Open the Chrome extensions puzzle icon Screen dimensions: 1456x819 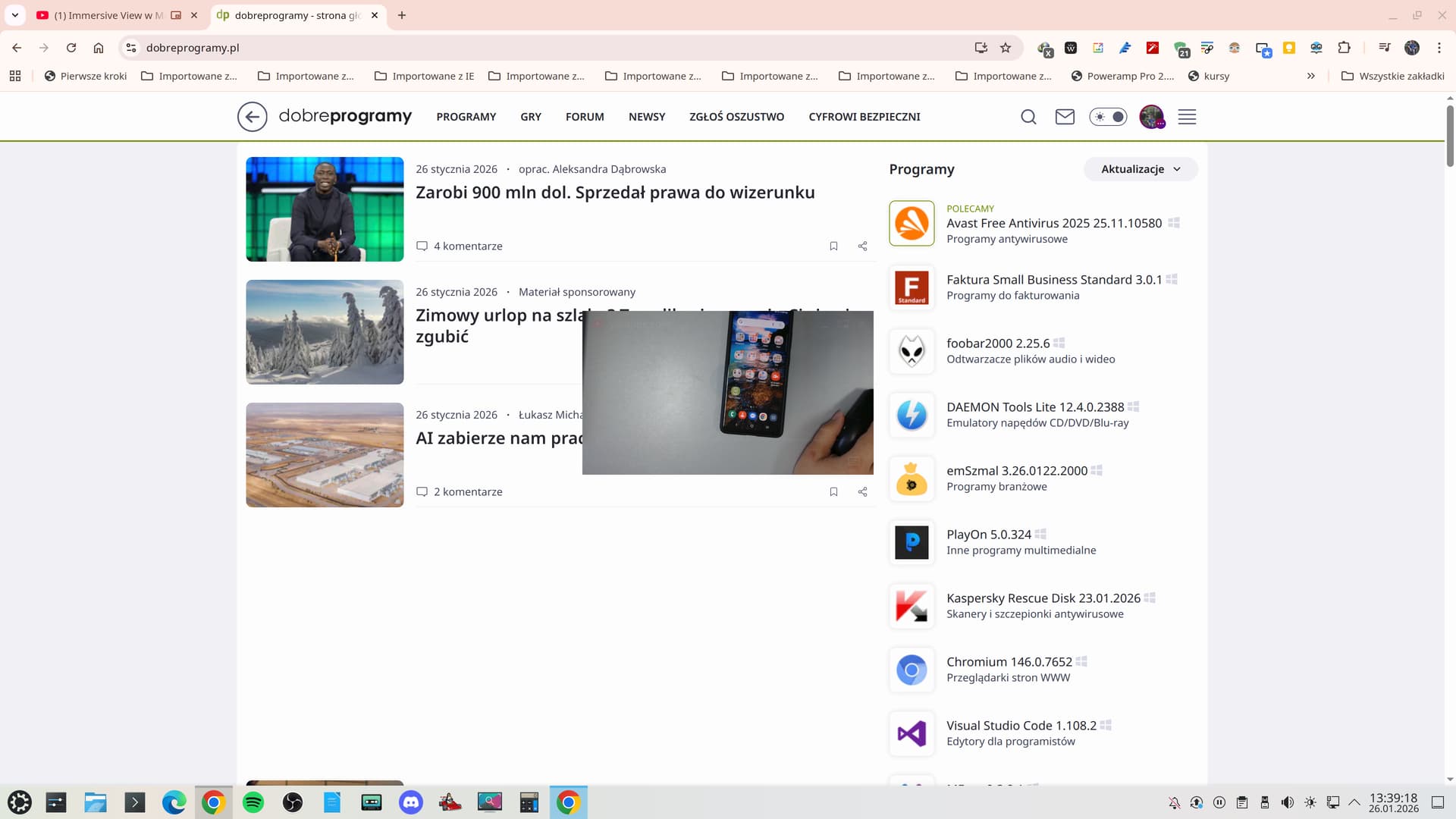(1344, 48)
